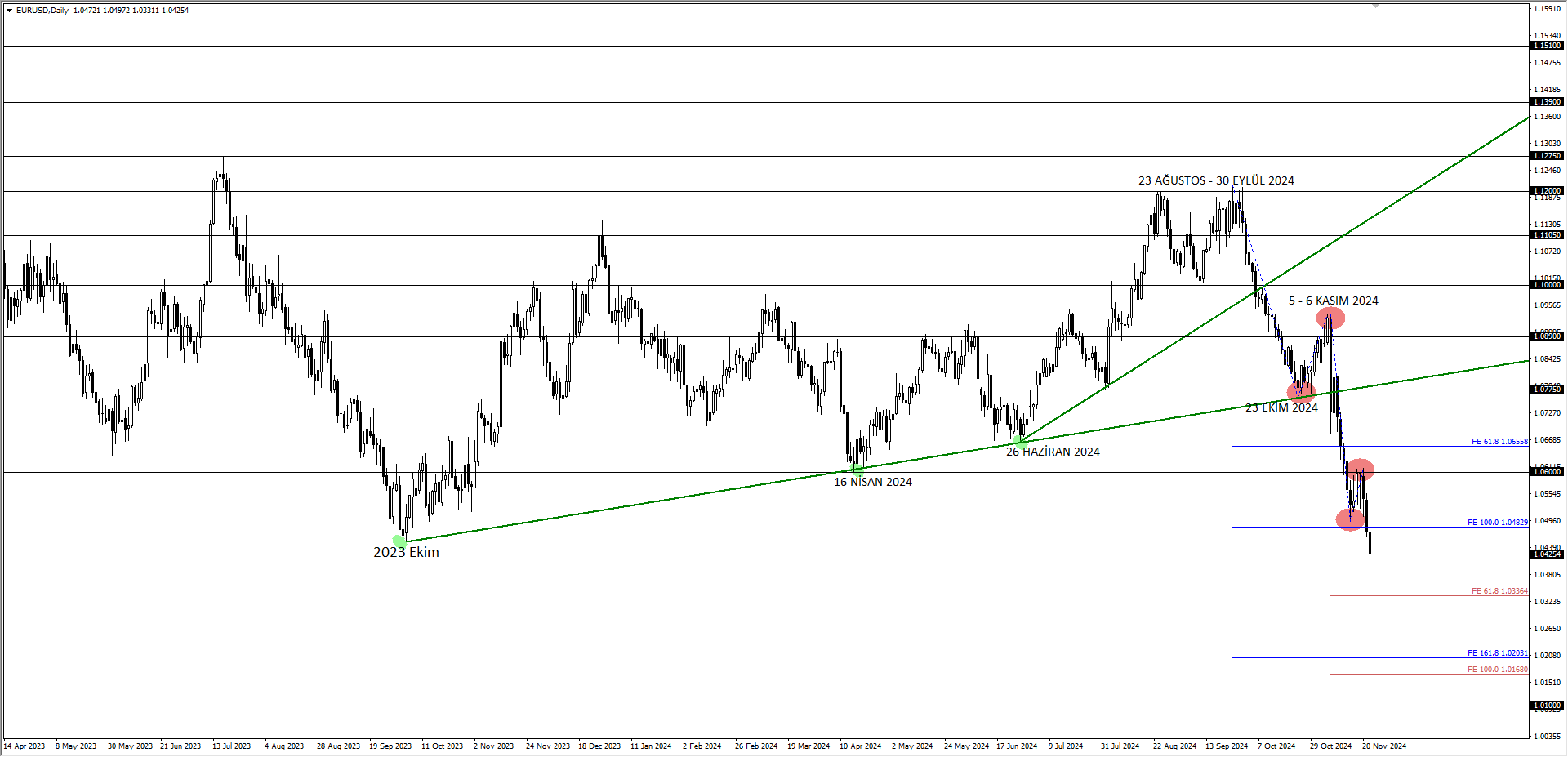Click the 1.15910 price scale value
The width and height of the screenshot is (1568, 757).
[1548, 9]
